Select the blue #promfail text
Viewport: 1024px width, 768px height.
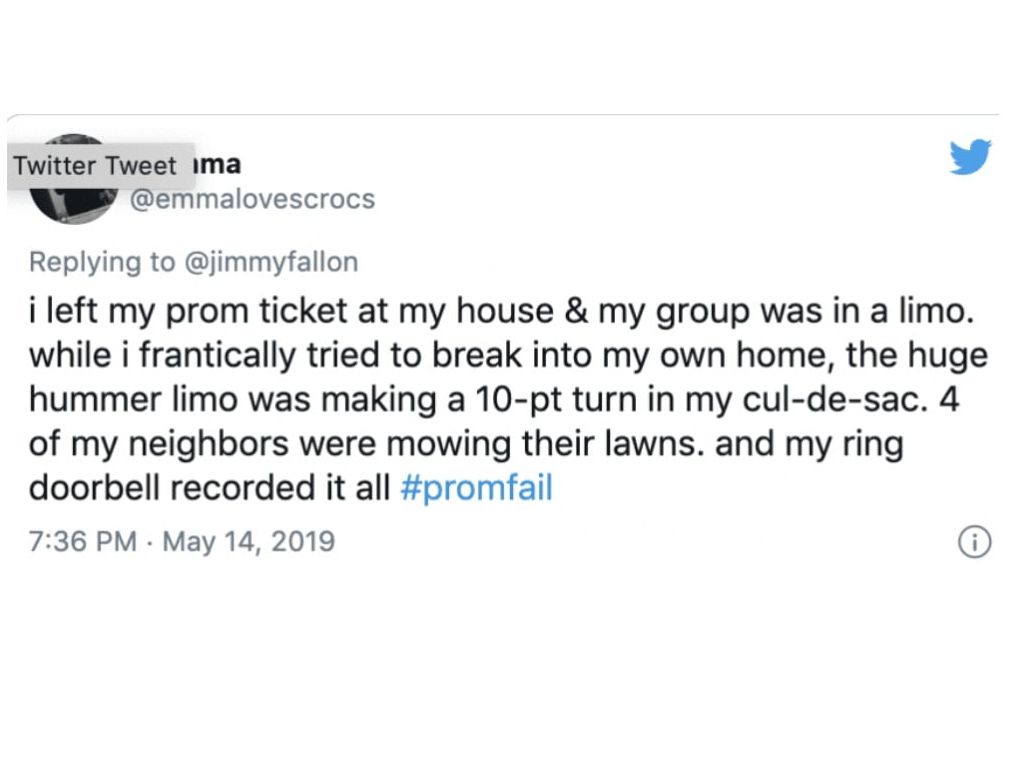pyautogui.click(x=476, y=487)
